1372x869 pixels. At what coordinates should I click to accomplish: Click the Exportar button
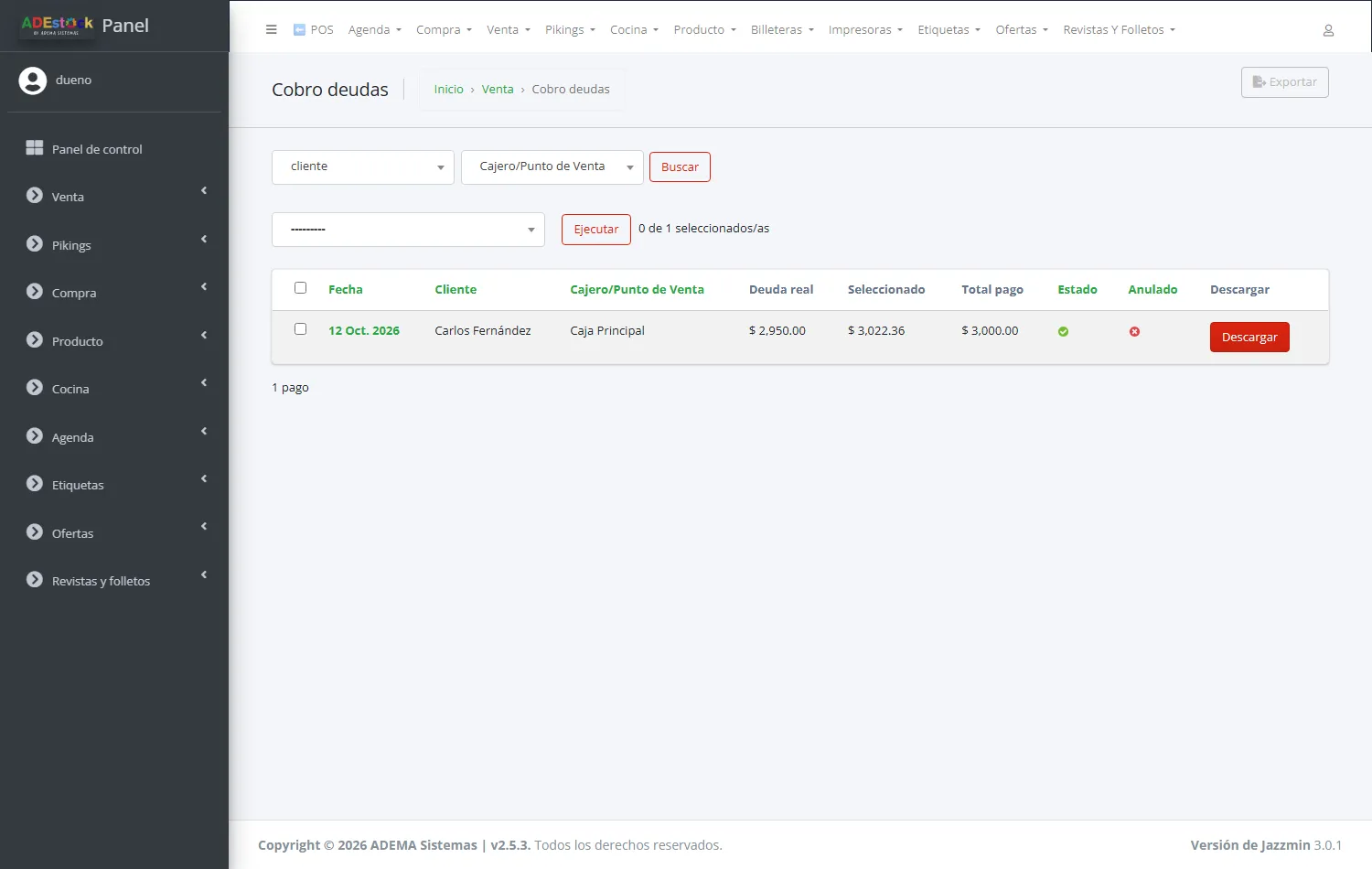[x=1285, y=82]
